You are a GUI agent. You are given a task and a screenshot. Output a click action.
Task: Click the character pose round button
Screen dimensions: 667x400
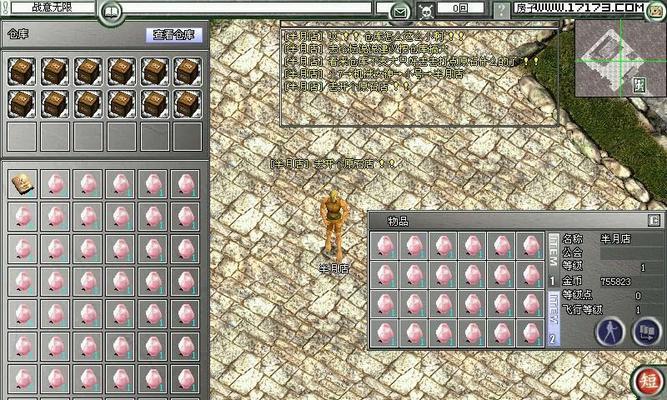pyautogui.click(x=610, y=332)
